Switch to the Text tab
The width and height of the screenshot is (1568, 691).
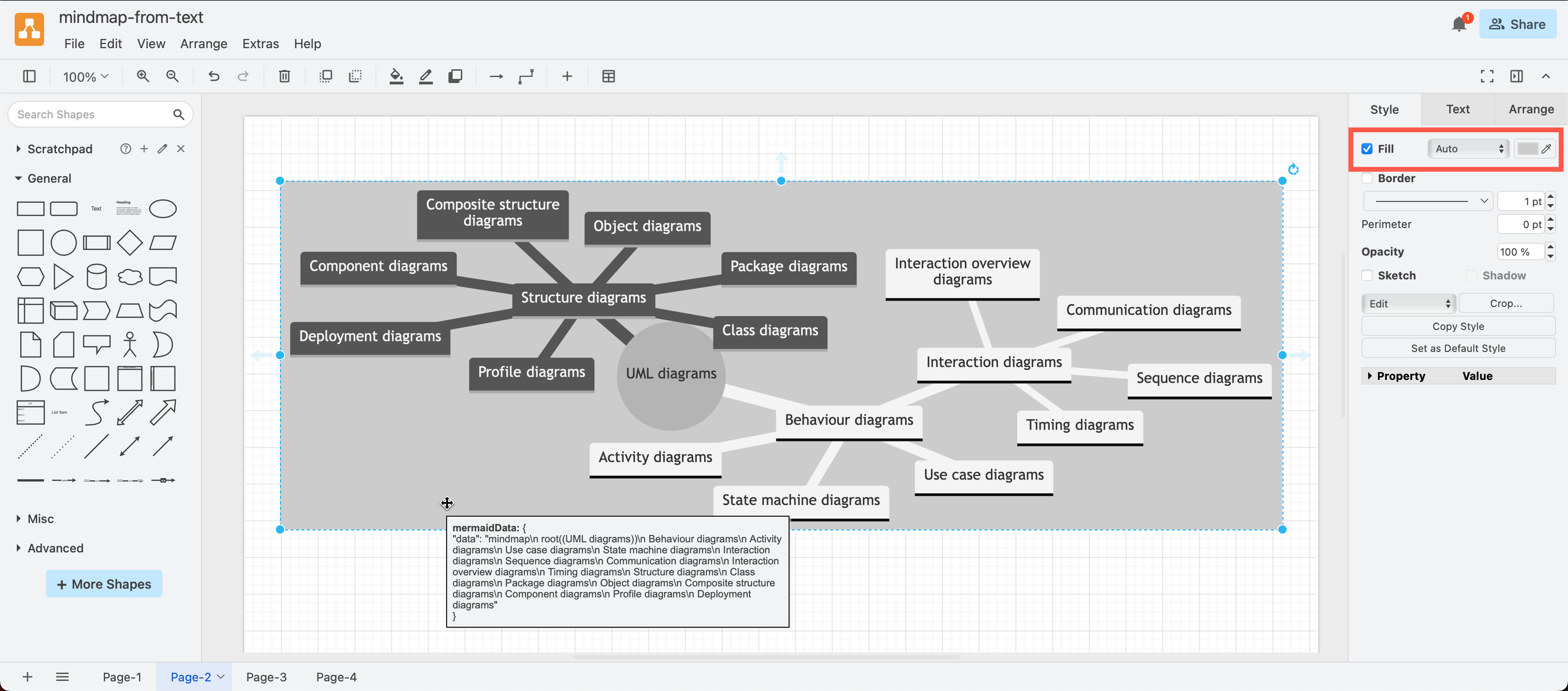pyautogui.click(x=1457, y=110)
